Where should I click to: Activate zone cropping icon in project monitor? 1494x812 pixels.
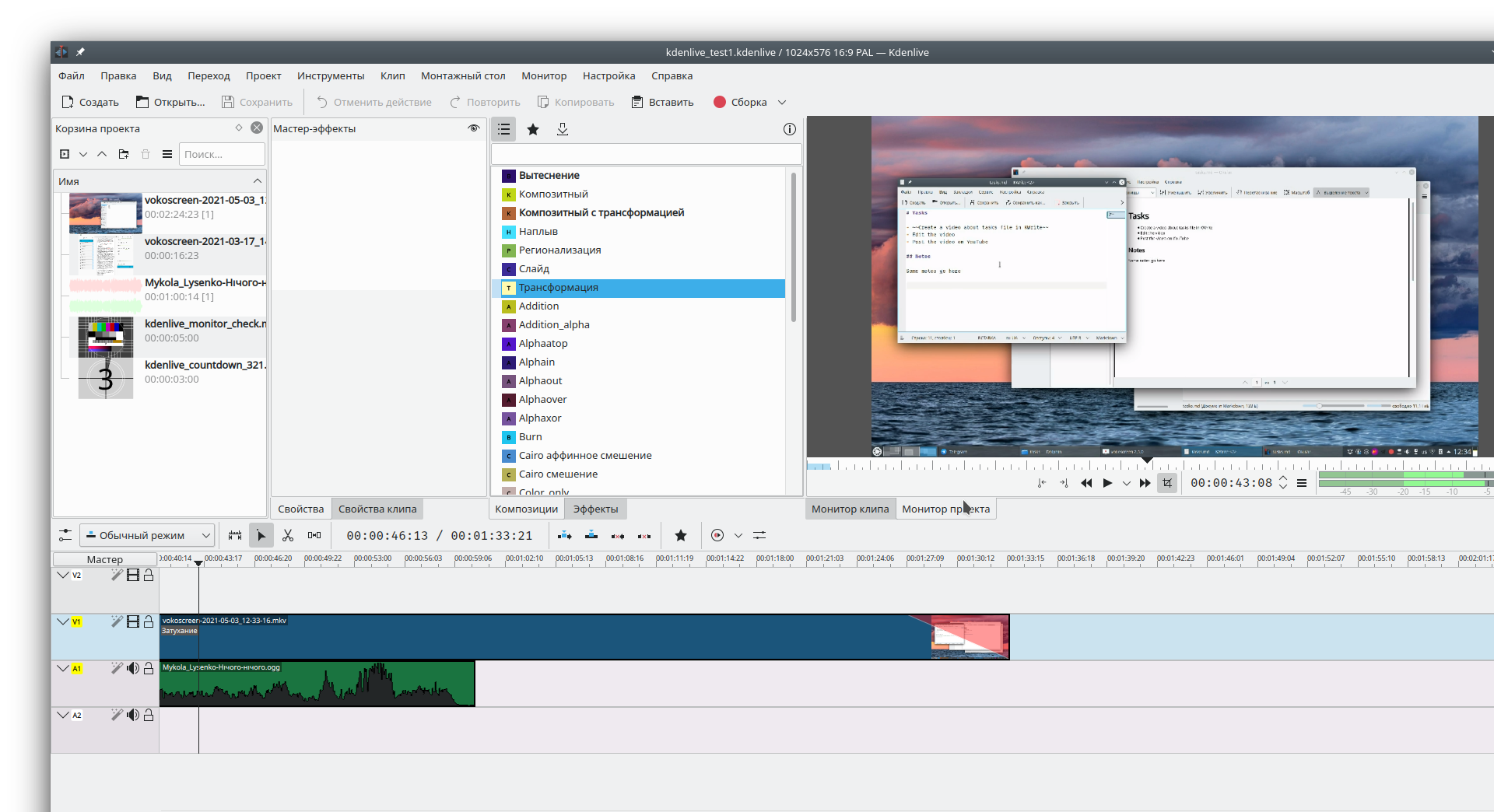[x=1167, y=483]
